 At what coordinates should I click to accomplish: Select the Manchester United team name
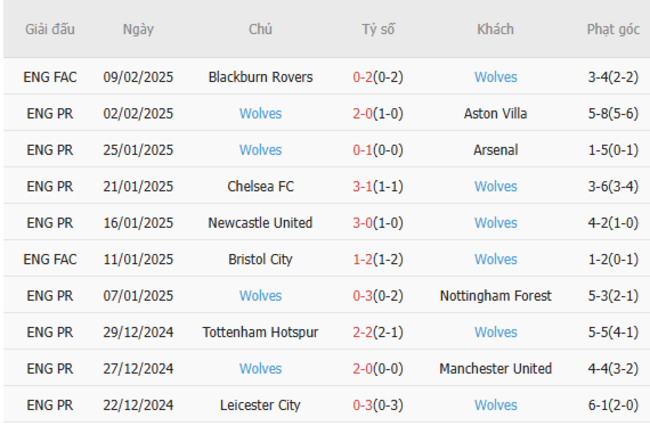pyautogui.click(x=495, y=369)
